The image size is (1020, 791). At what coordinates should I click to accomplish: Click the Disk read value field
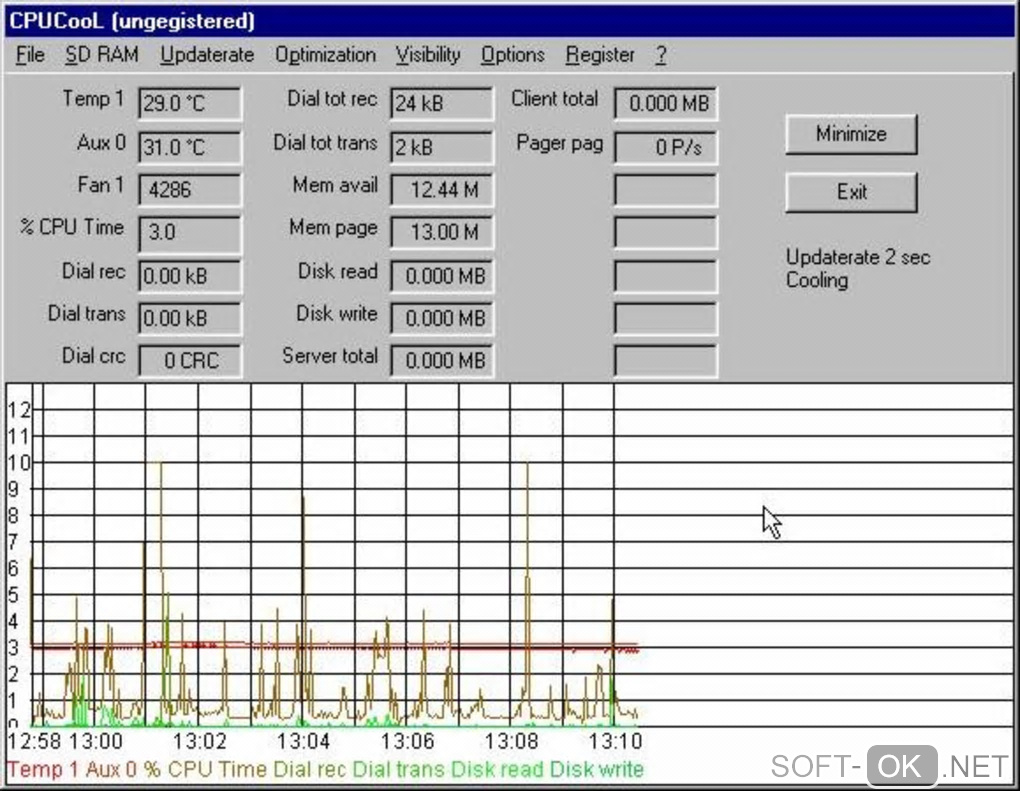click(x=441, y=276)
